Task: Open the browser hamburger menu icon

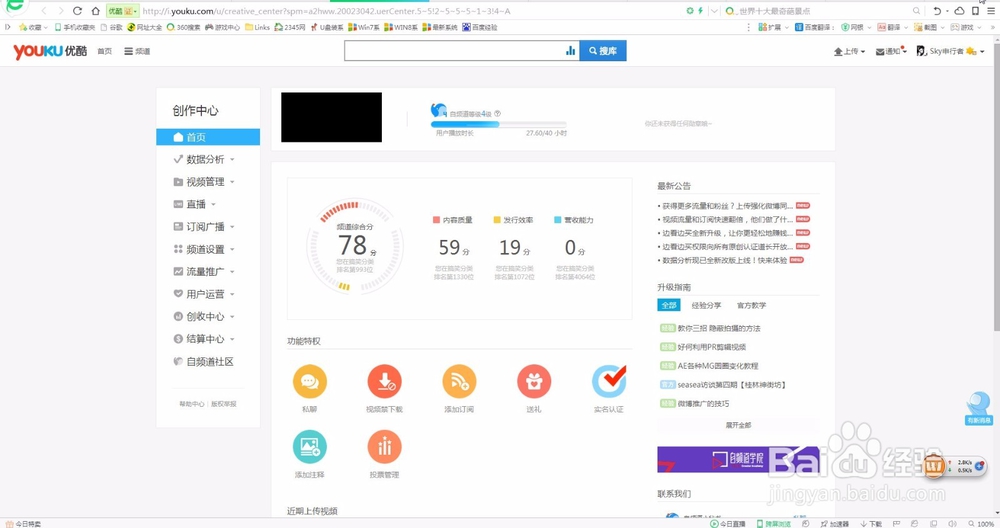Action: click(x=990, y=11)
